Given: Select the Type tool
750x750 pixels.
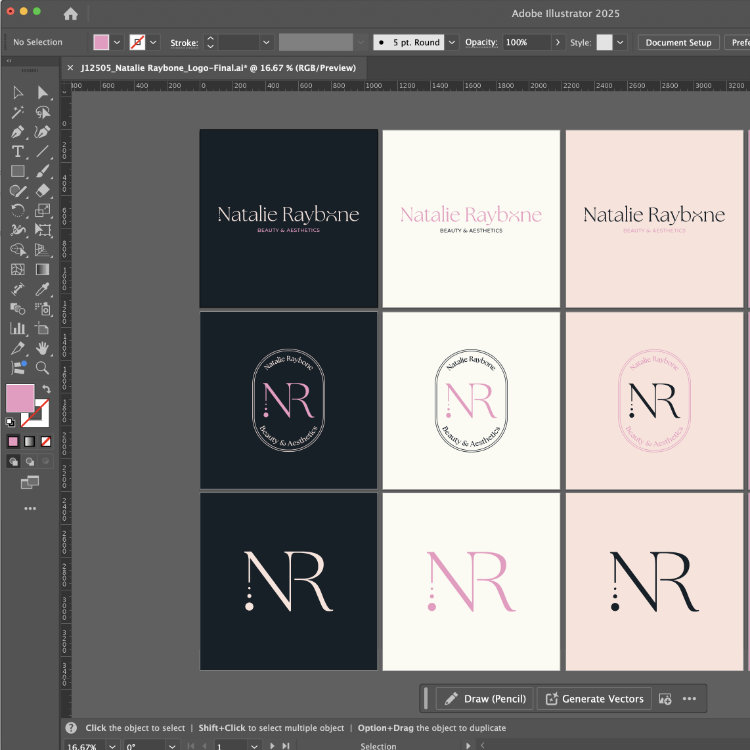Looking at the screenshot, I should click(18, 152).
